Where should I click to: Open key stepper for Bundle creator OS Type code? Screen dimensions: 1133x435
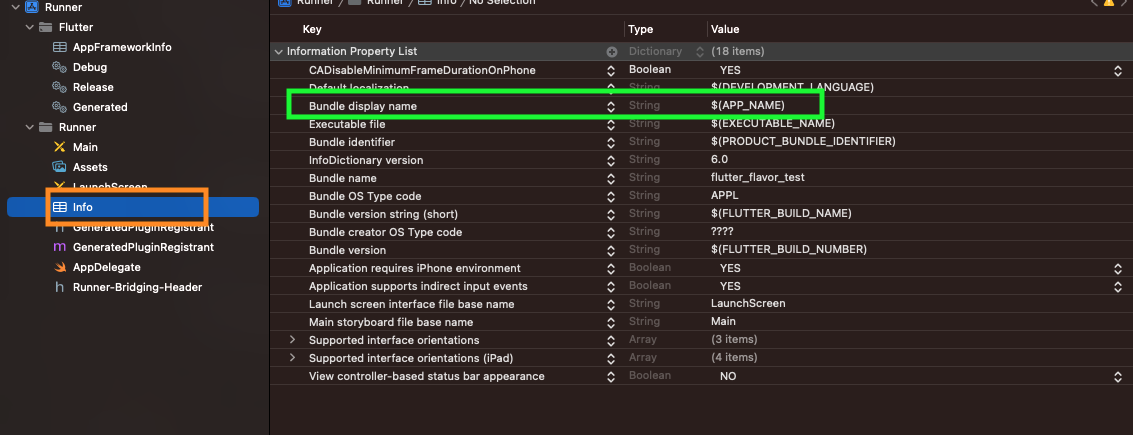coord(611,233)
